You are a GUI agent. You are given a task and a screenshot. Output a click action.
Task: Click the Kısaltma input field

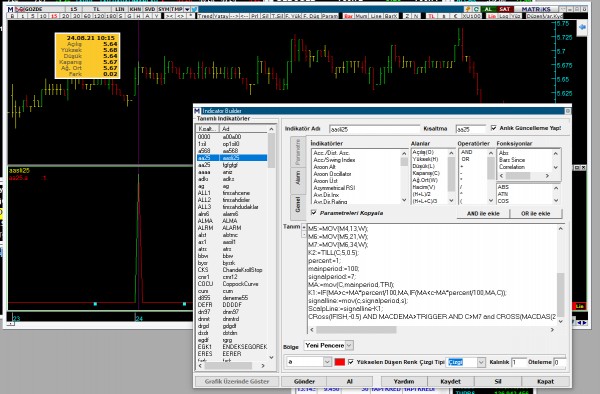(x=470, y=129)
